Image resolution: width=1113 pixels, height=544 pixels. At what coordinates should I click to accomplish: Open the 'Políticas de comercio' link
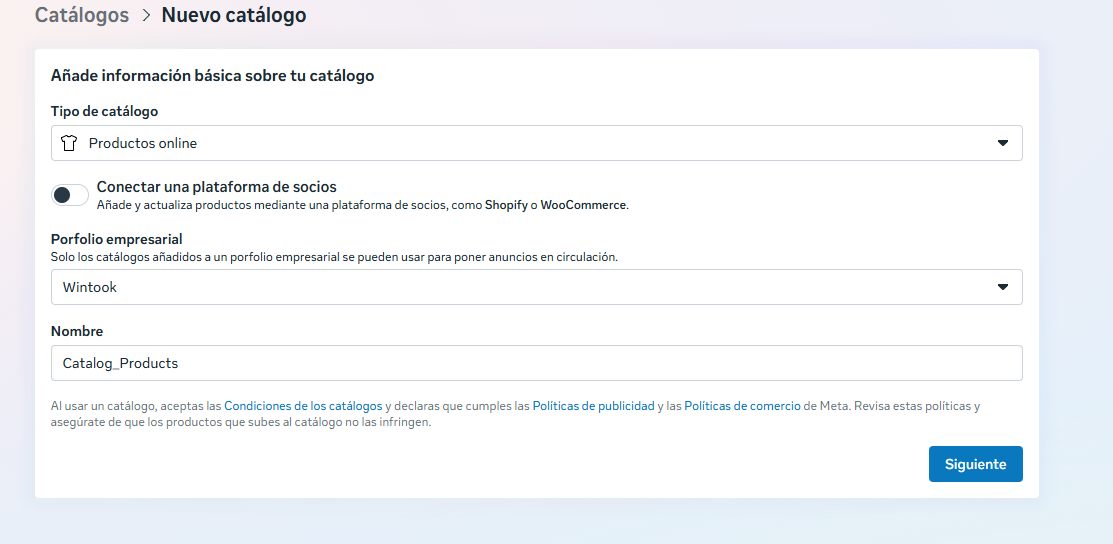pyautogui.click(x=742, y=406)
